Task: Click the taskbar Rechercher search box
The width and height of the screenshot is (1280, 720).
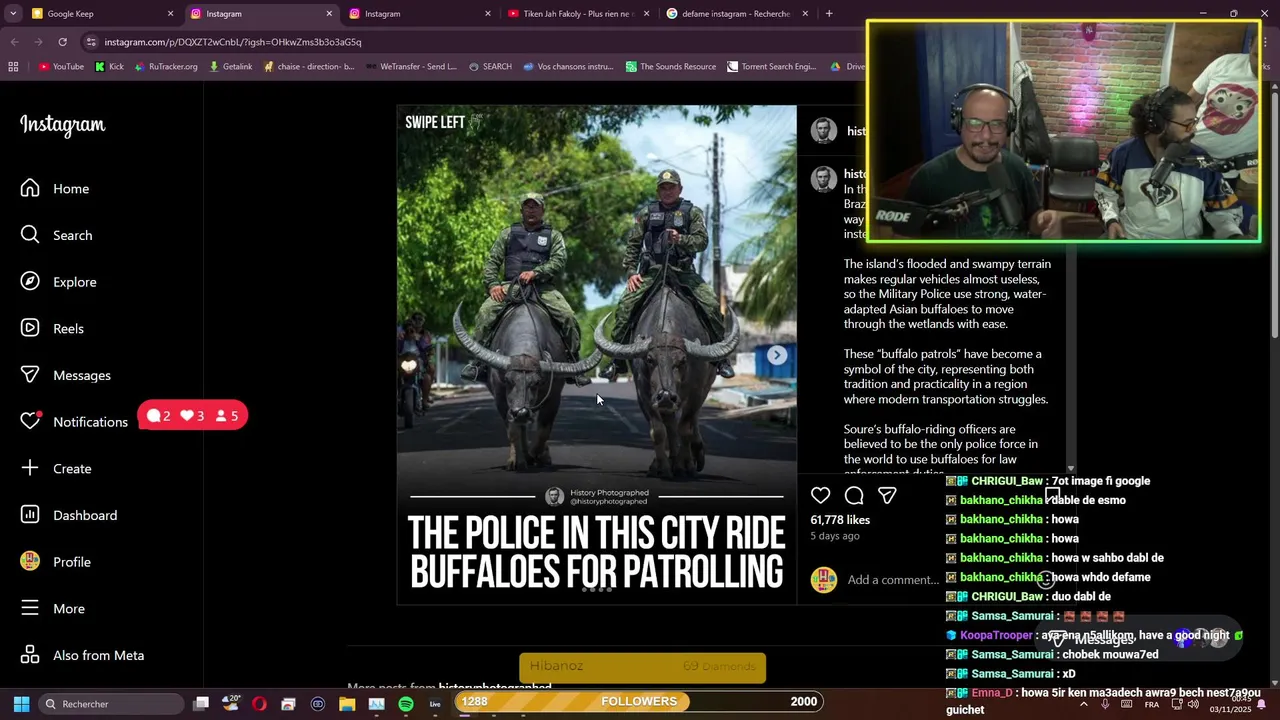Action: pyautogui.click(x=111, y=704)
